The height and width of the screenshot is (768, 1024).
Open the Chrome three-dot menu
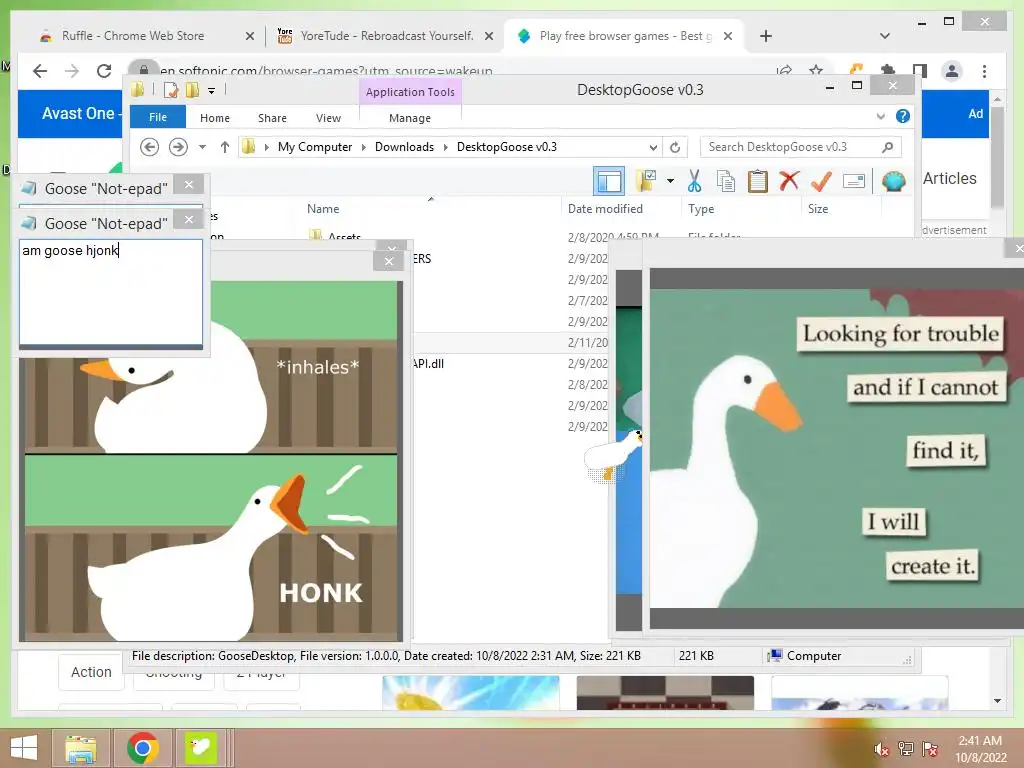pos(984,71)
